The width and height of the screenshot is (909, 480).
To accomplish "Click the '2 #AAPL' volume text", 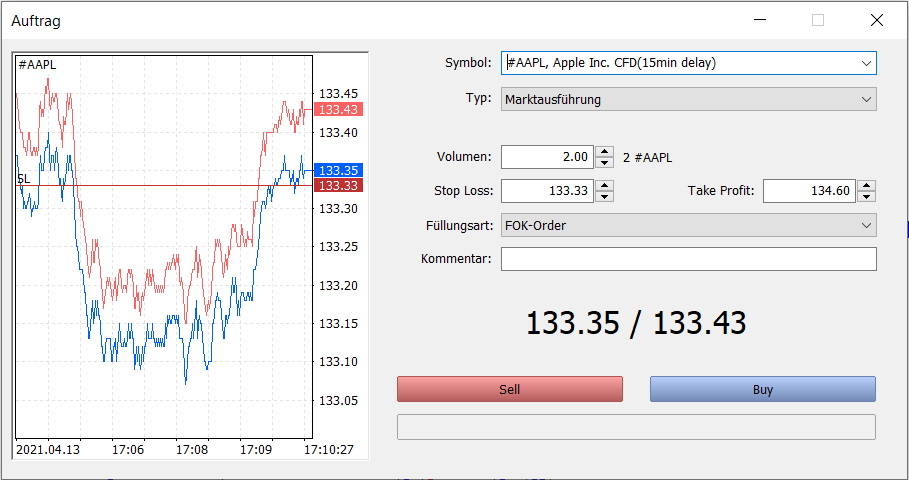I will coord(648,158).
